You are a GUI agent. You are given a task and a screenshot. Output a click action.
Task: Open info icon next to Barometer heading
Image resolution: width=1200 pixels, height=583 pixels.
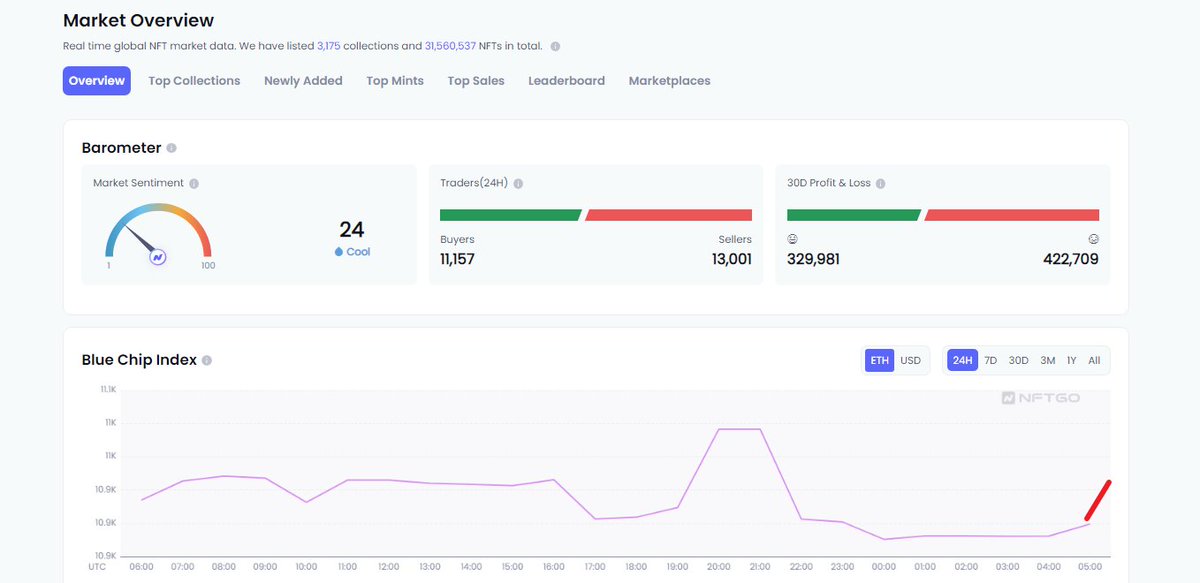(171, 148)
